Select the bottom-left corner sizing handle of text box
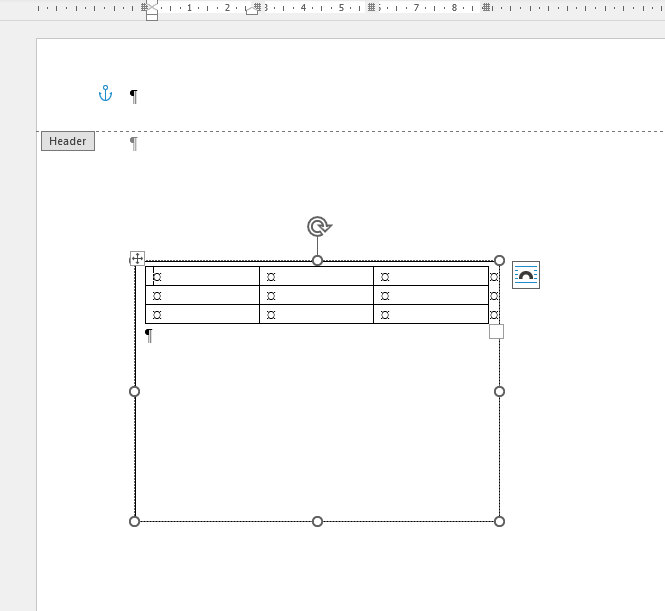Screen dimensions: 665x611 134,522
